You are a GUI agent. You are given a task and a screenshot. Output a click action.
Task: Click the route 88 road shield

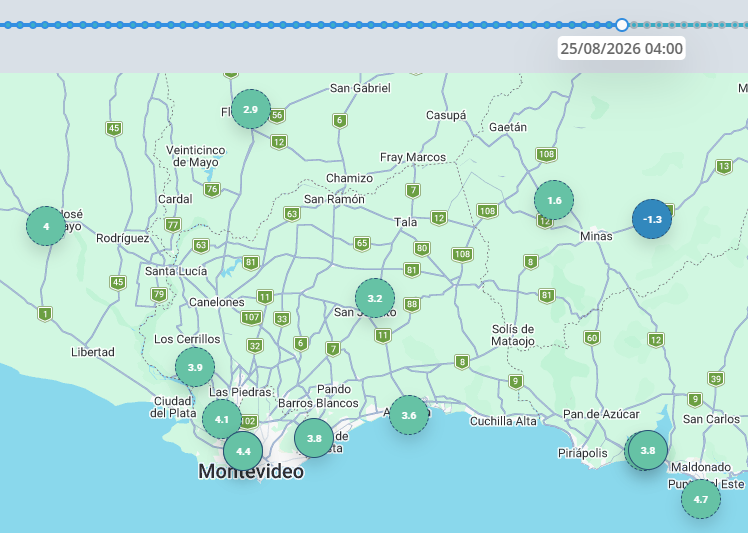[x=412, y=304]
